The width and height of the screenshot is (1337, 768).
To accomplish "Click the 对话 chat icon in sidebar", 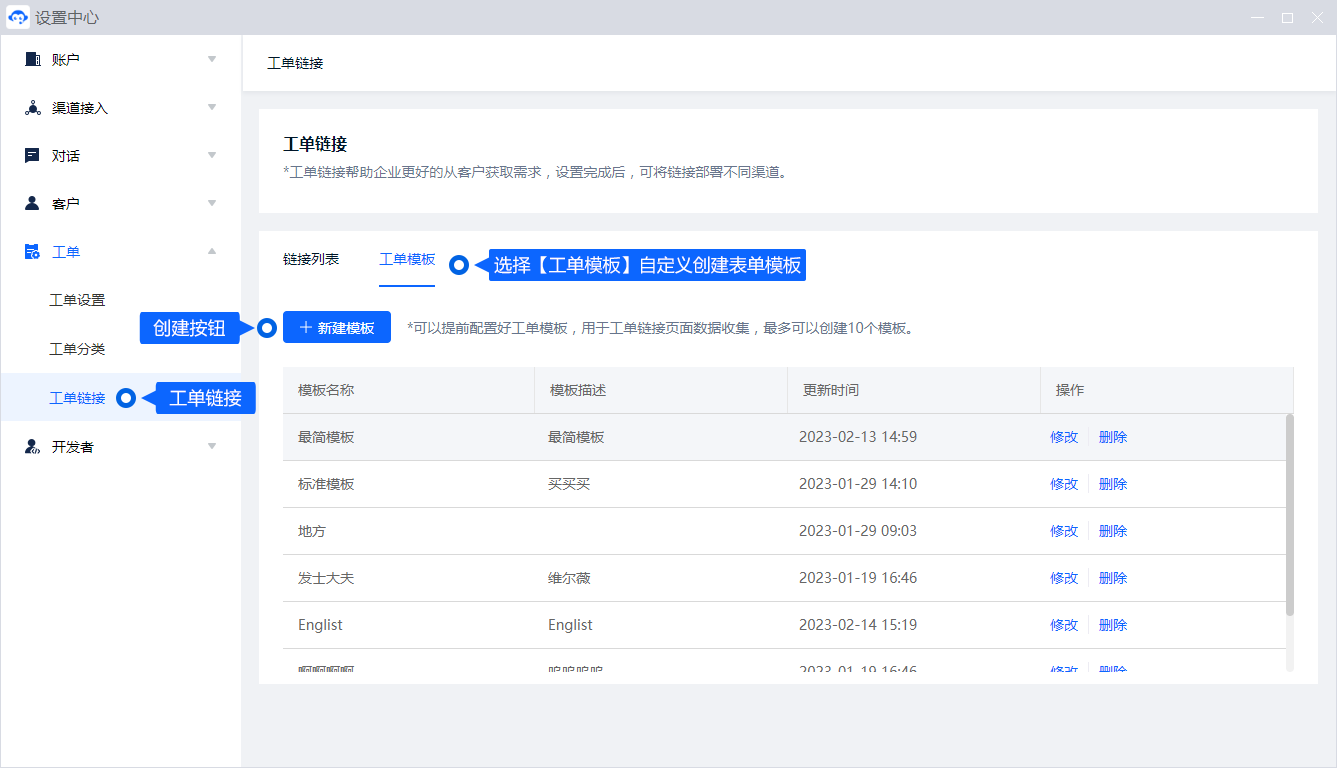I will pyautogui.click(x=32, y=156).
